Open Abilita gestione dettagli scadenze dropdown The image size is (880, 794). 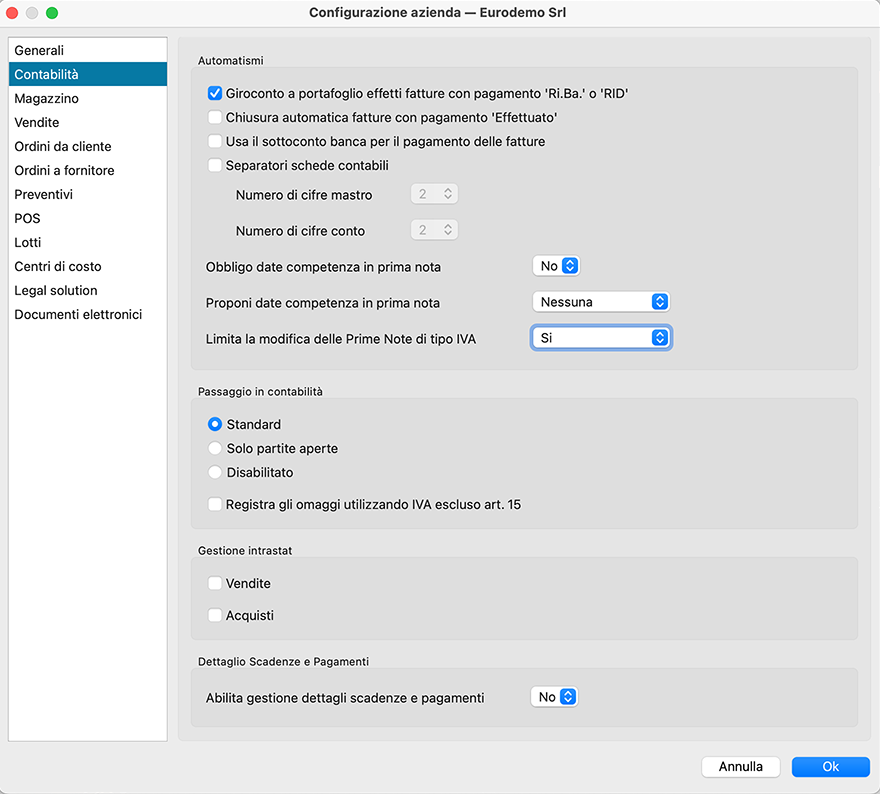(x=555, y=697)
